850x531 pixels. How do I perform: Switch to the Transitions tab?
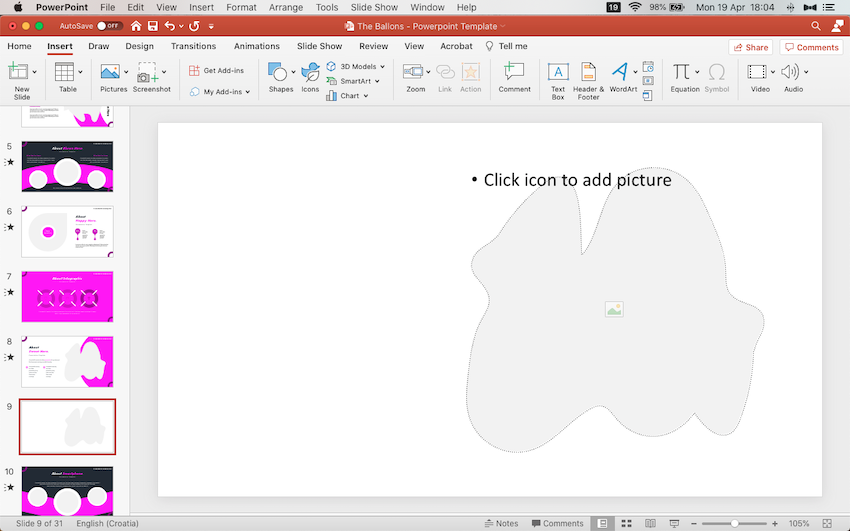[x=193, y=46]
